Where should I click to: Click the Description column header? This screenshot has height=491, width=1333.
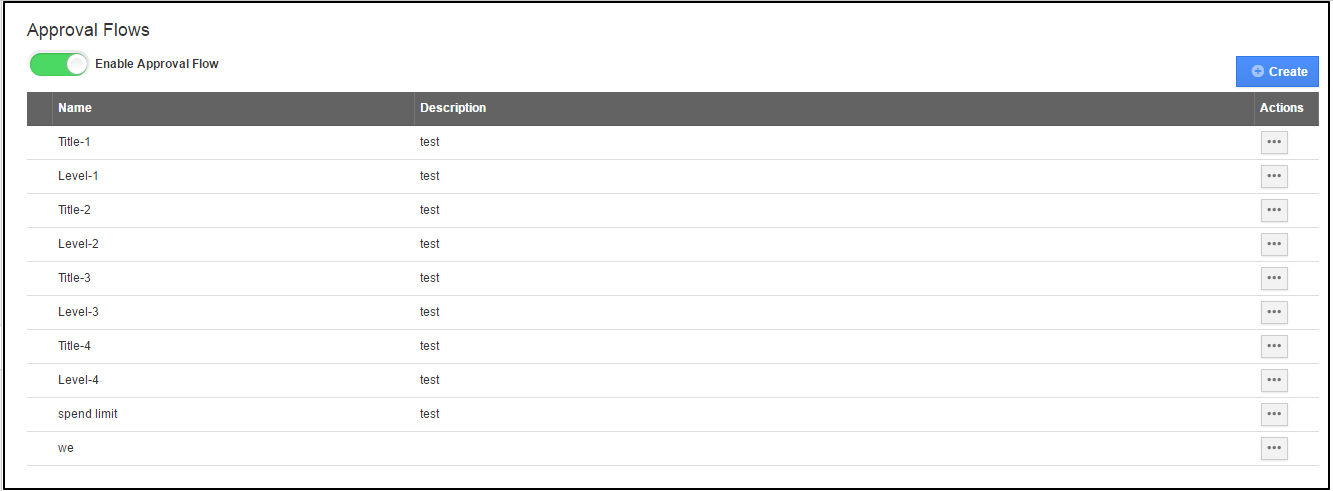453,108
